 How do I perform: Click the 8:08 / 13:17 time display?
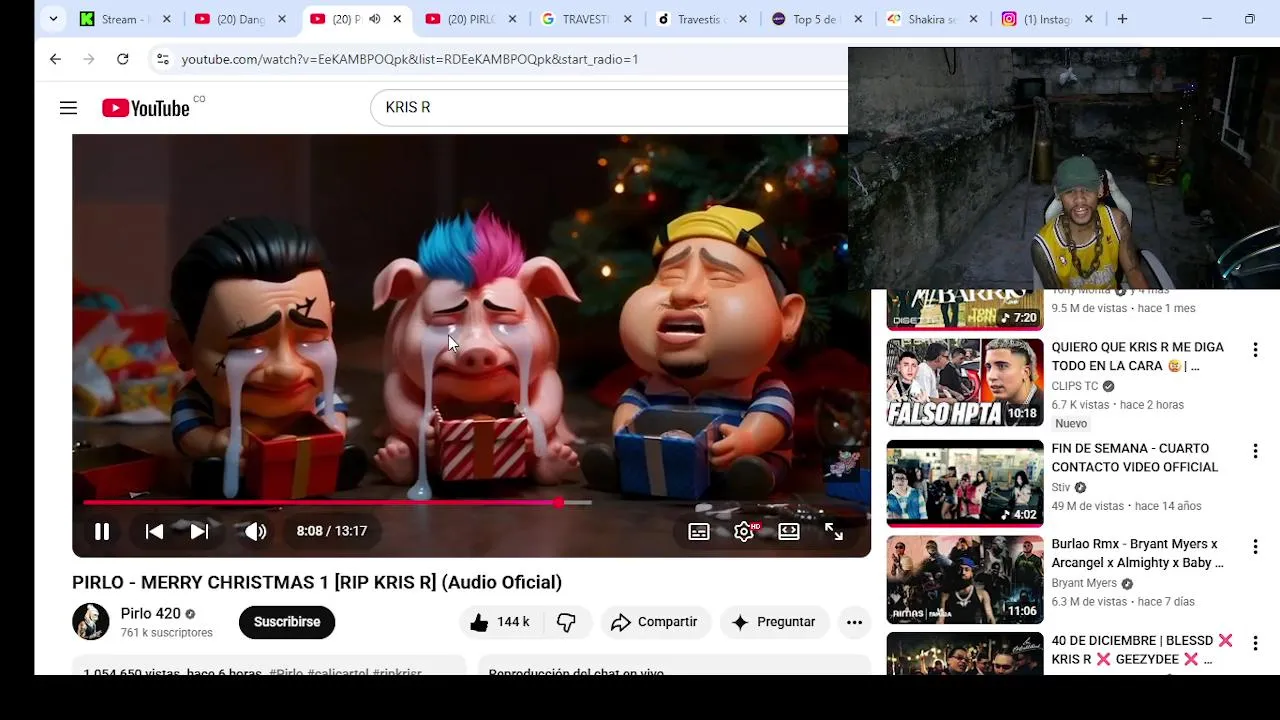point(332,531)
